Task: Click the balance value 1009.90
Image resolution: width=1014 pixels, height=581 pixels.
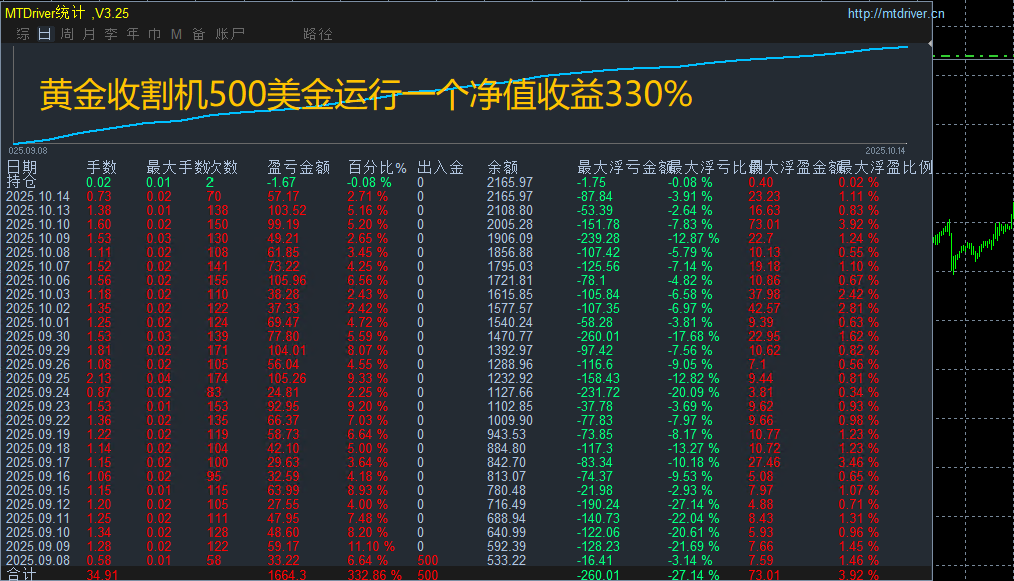Action: coord(510,421)
